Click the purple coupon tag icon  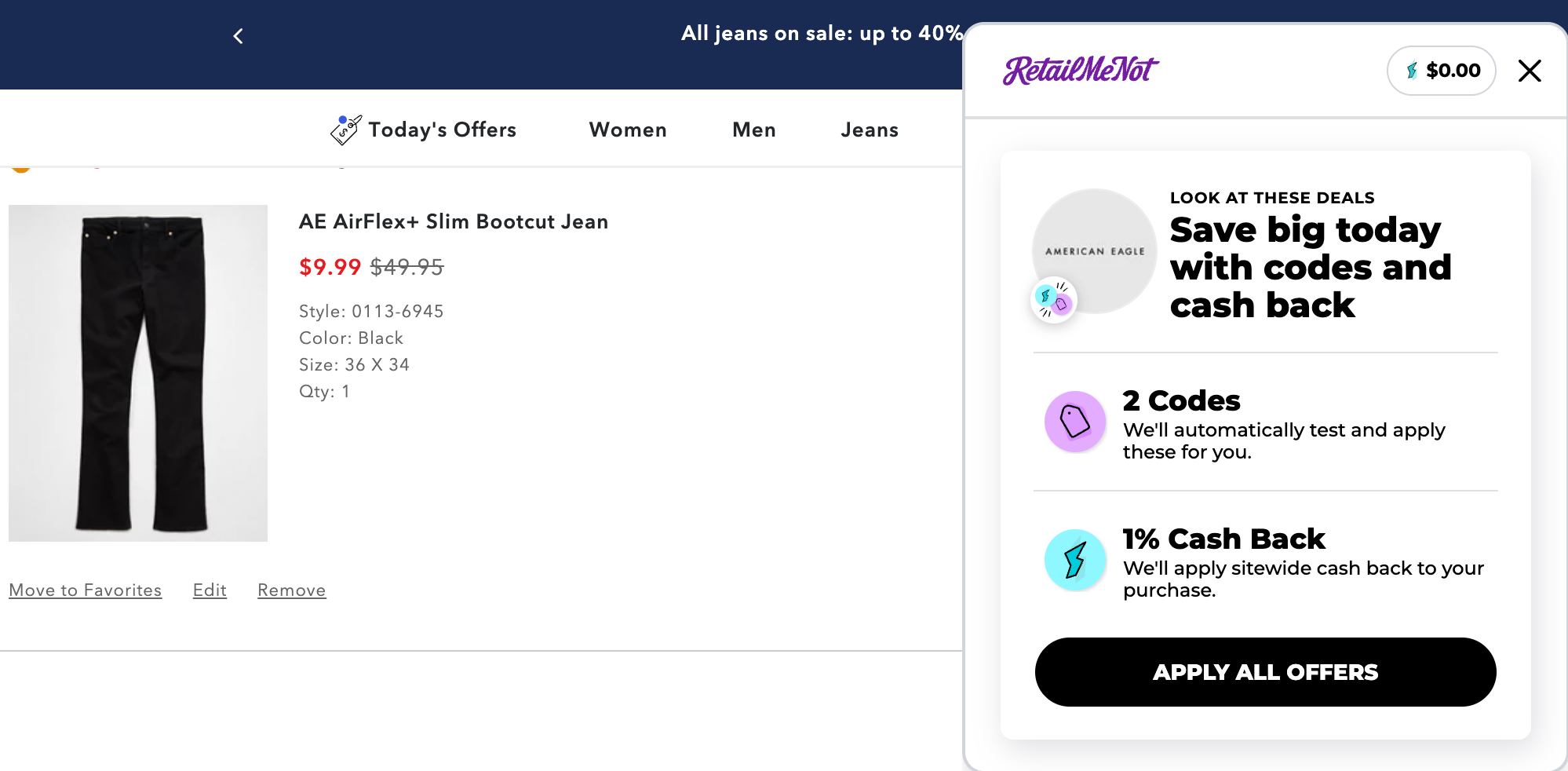coord(1075,422)
